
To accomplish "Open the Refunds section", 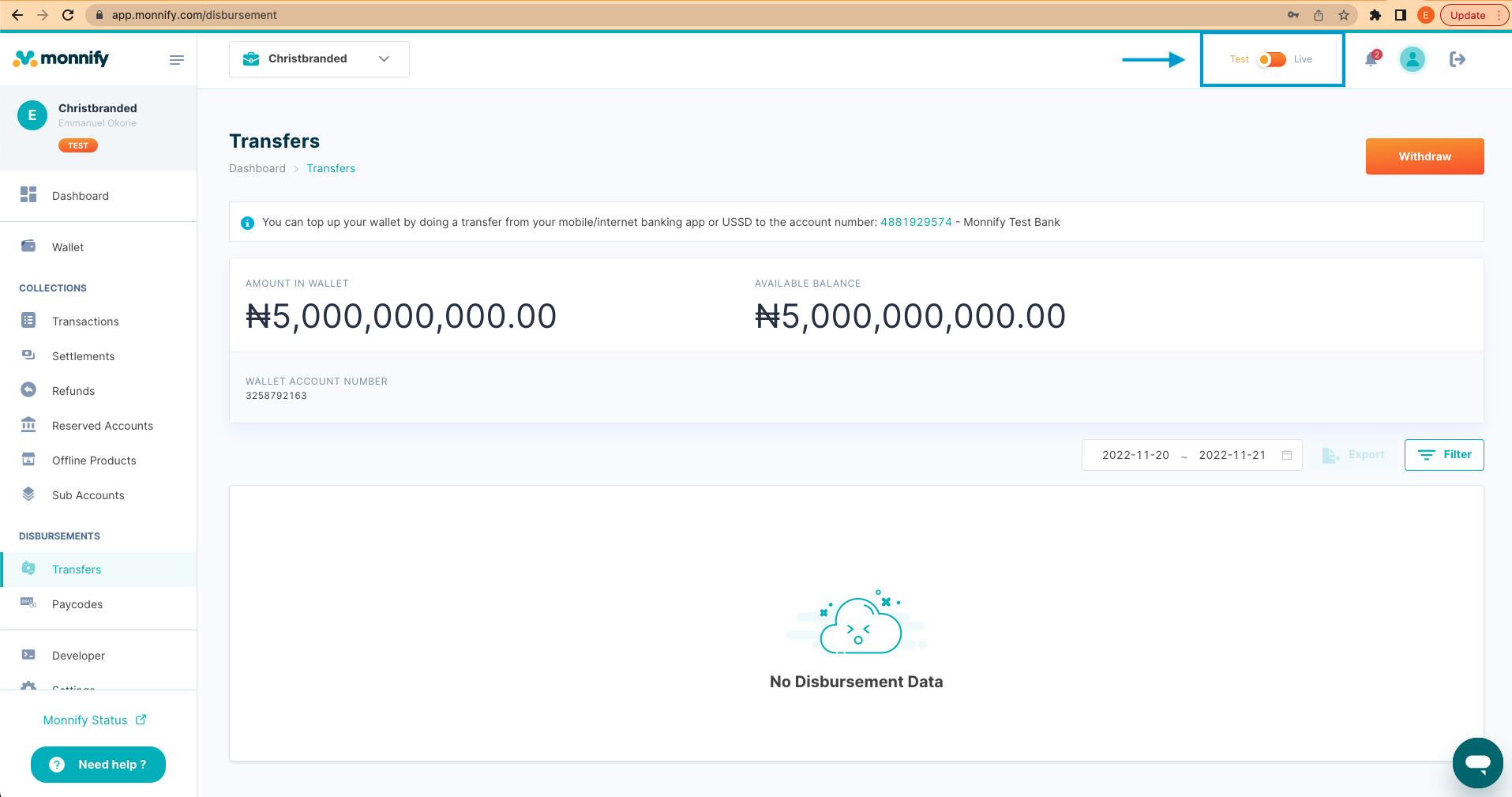I will click(74, 390).
